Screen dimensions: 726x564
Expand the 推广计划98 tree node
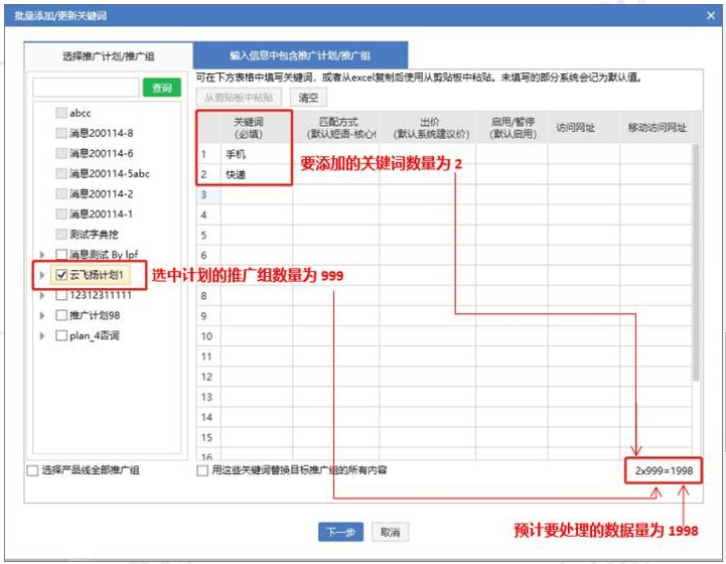pyautogui.click(x=42, y=315)
